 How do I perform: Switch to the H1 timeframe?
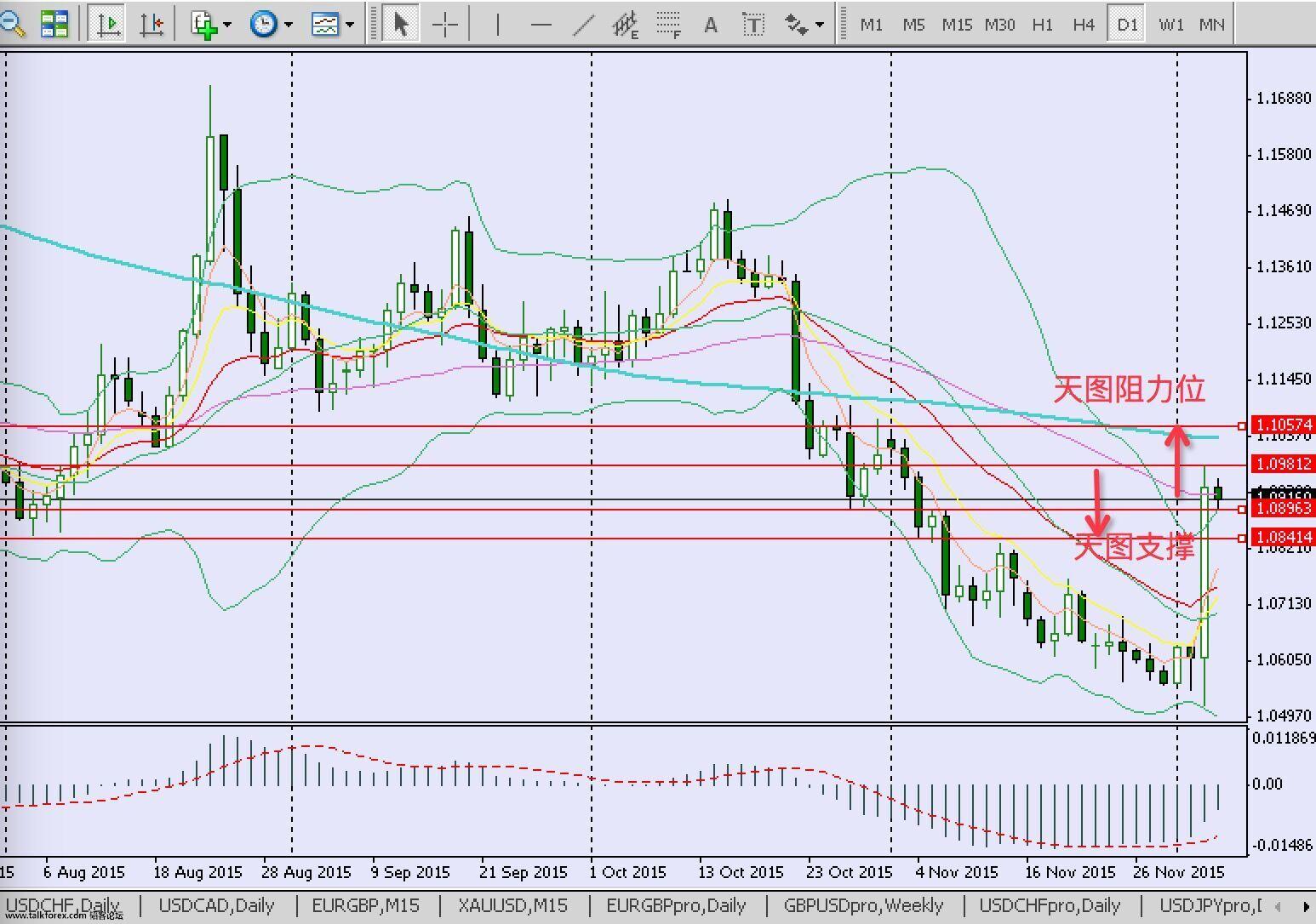1042,25
